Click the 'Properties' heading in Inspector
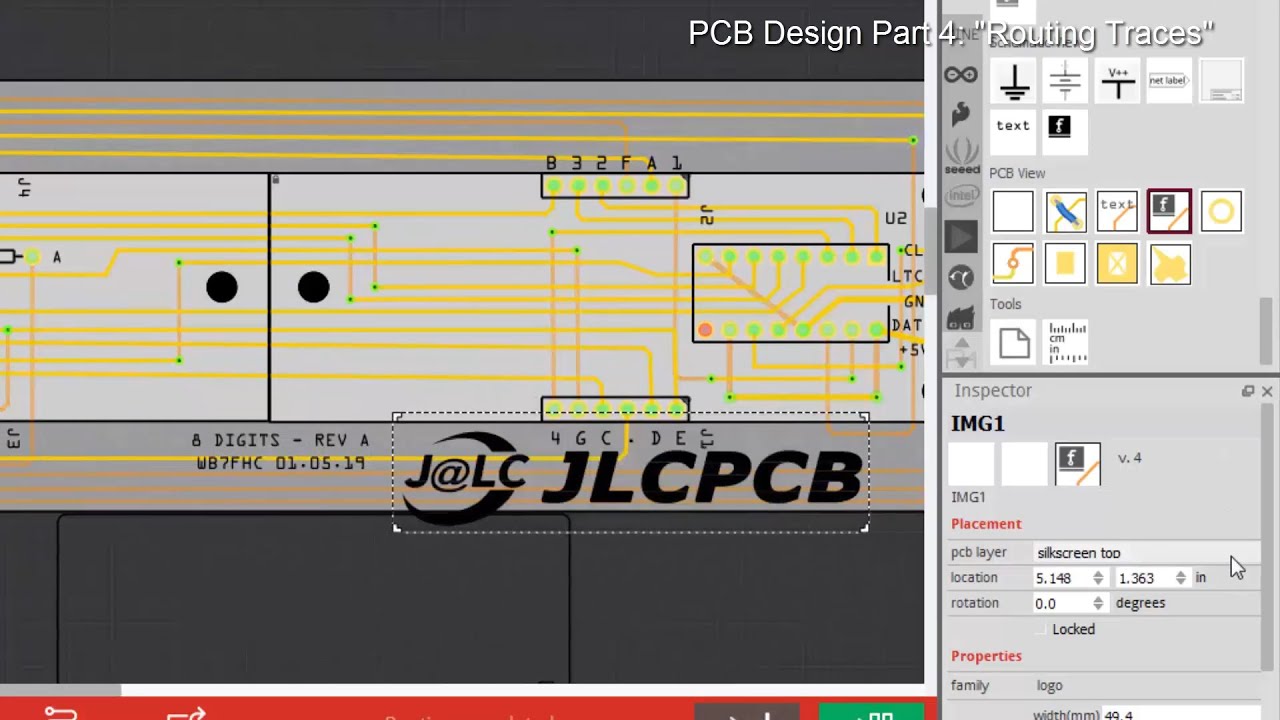This screenshot has width=1280, height=720. [986, 656]
